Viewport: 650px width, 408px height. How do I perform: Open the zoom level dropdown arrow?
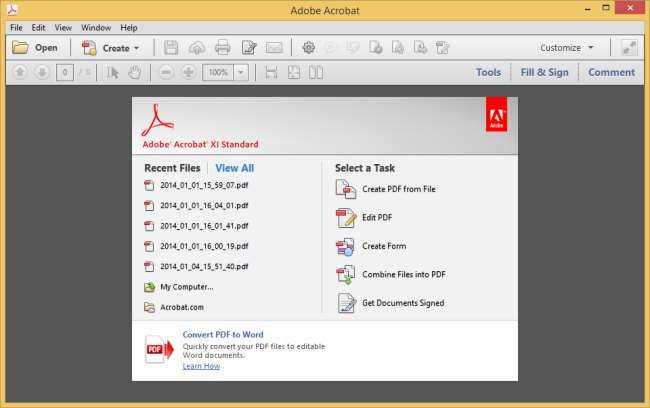(241, 73)
